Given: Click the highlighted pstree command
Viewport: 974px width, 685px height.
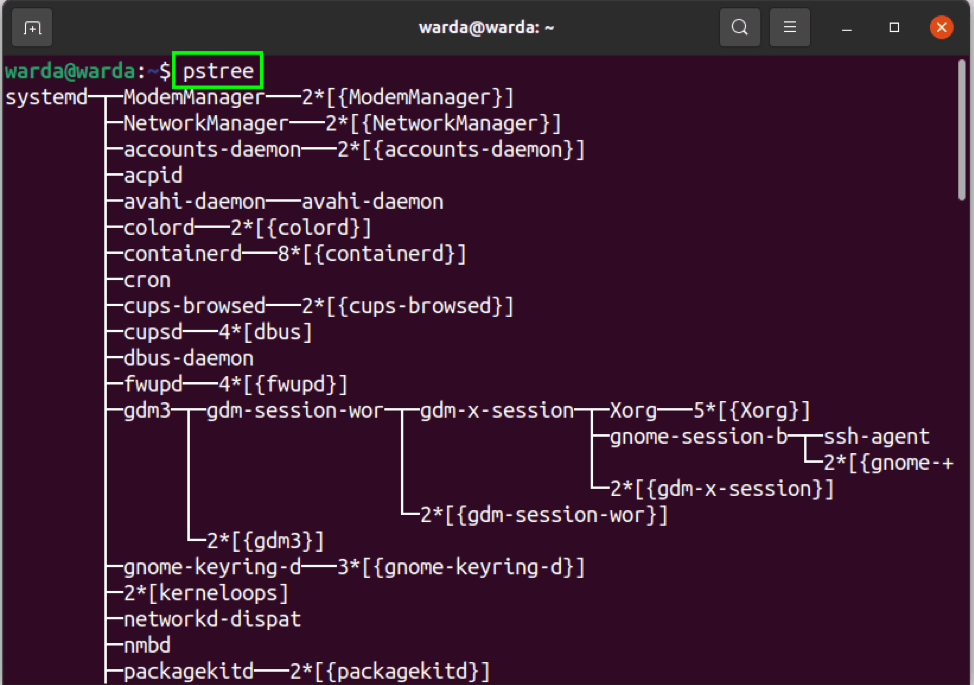Looking at the screenshot, I should (x=217, y=71).
